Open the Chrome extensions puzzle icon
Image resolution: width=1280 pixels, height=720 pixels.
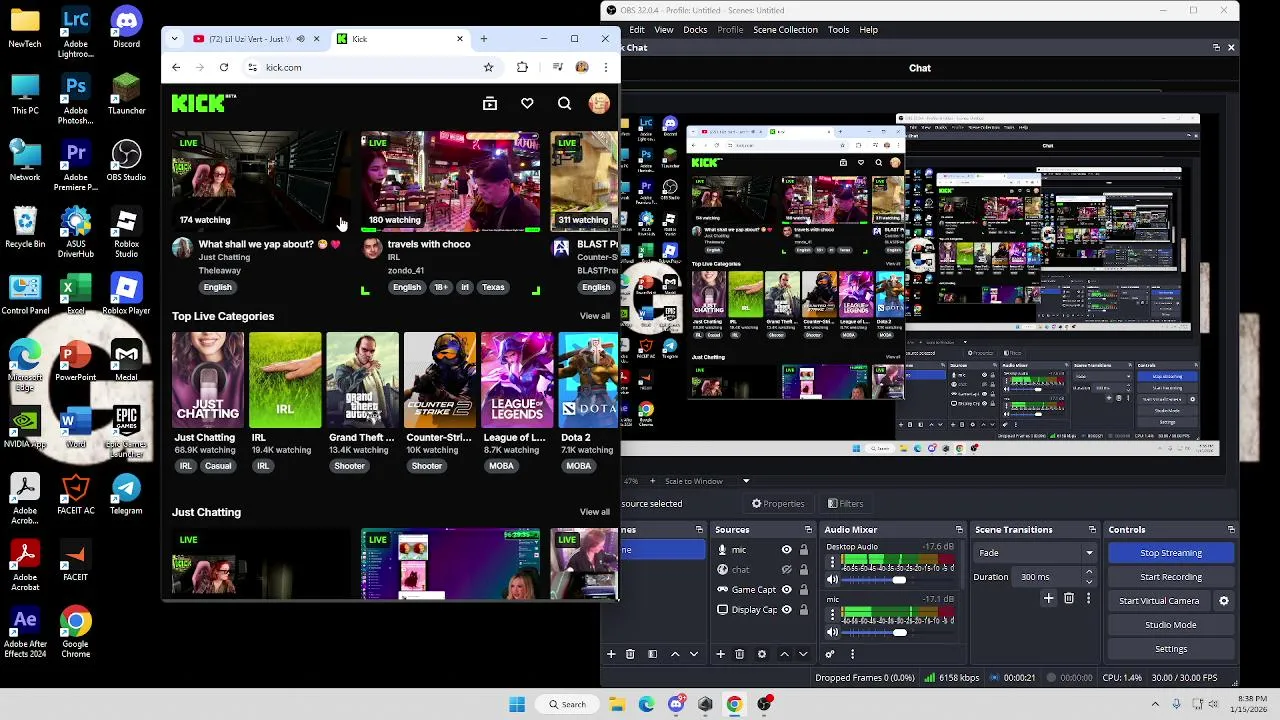coord(522,67)
